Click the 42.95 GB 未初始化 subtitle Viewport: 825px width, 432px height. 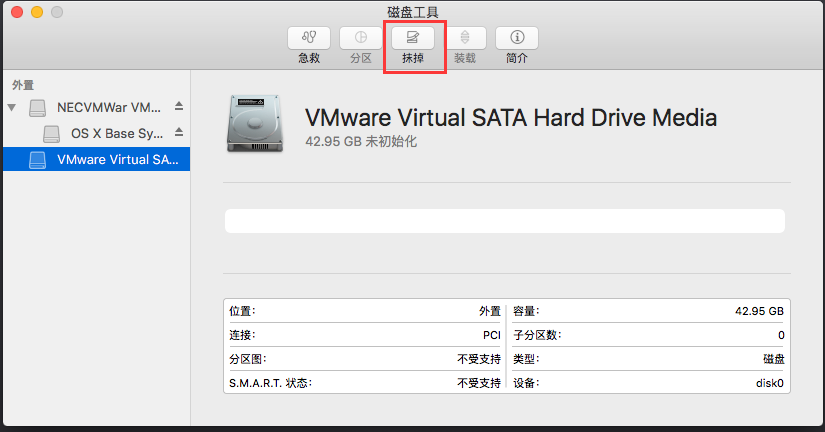point(361,142)
